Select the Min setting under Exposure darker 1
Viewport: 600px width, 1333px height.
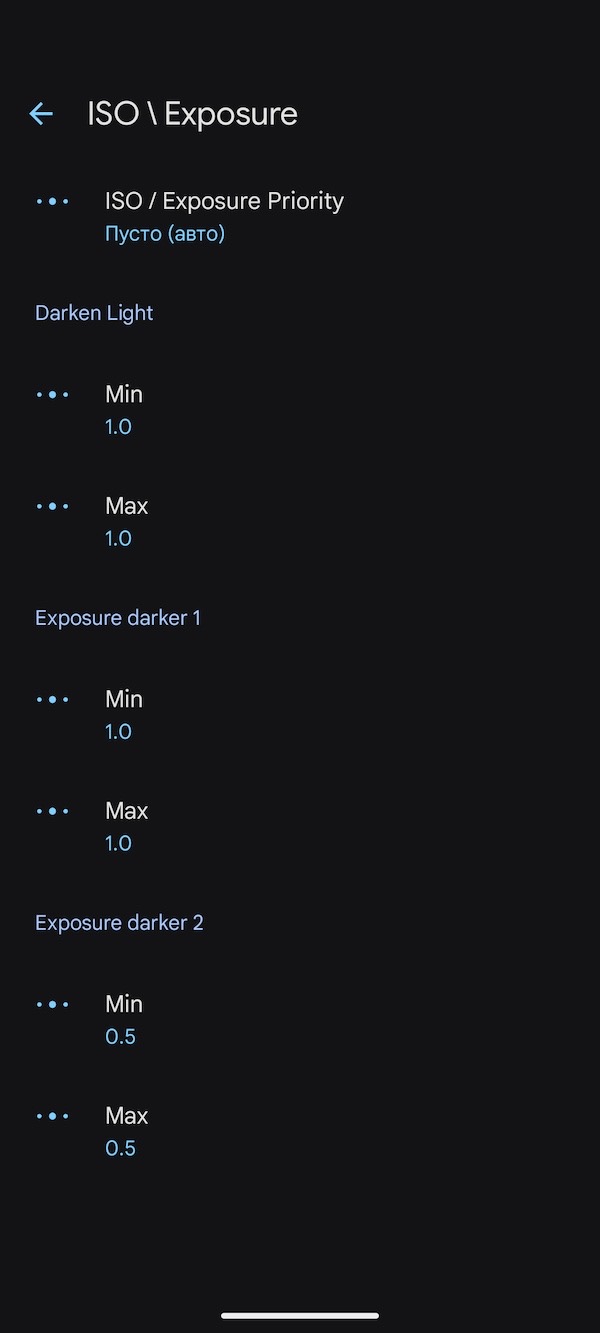click(123, 699)
